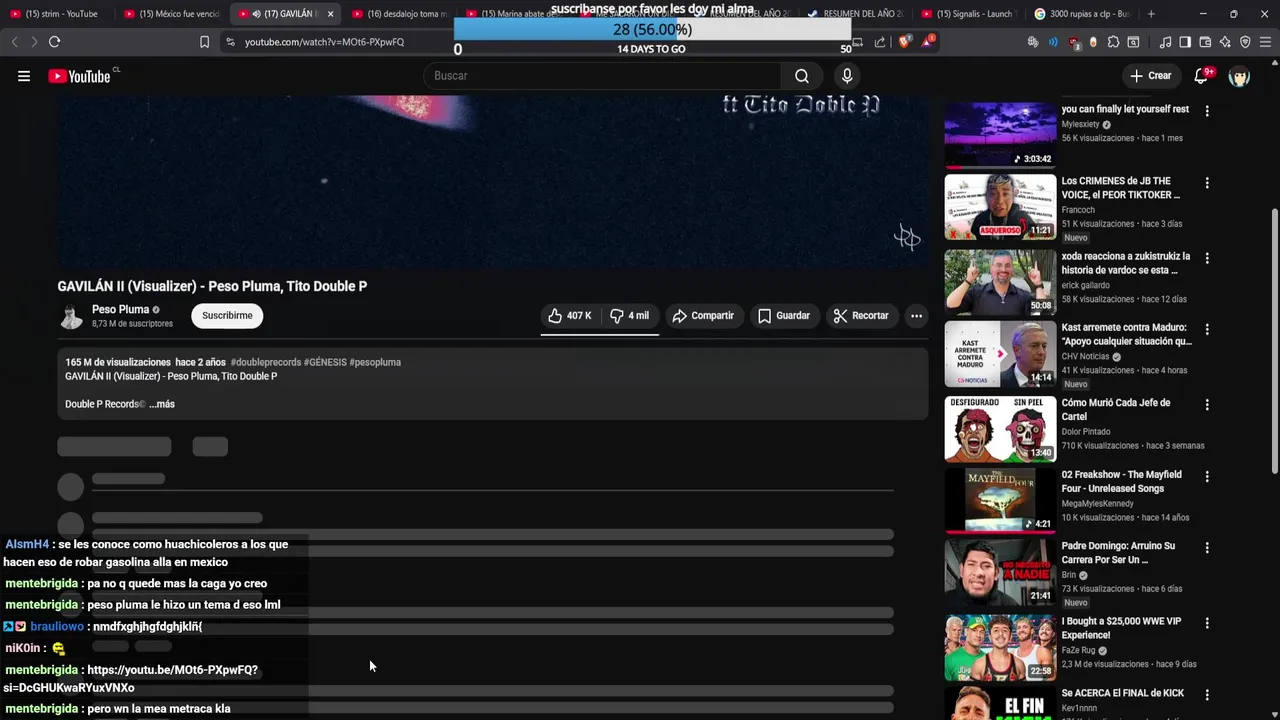Image resolution: width=1280 pixels, height=720 pixels.
Task: Click the YouTube search input field
Action: pos(604,76)
